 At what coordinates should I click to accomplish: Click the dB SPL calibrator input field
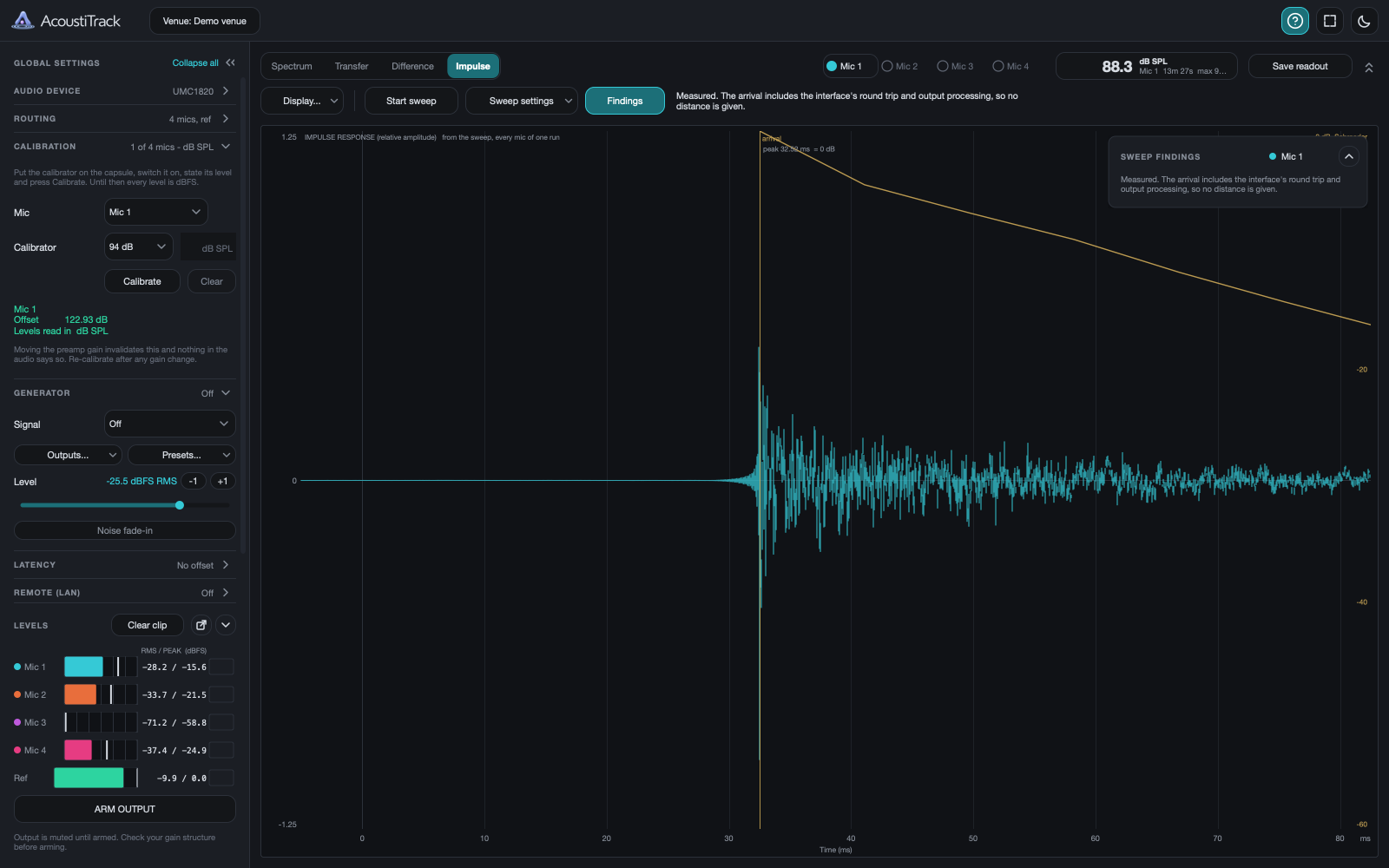coord(208,247)
